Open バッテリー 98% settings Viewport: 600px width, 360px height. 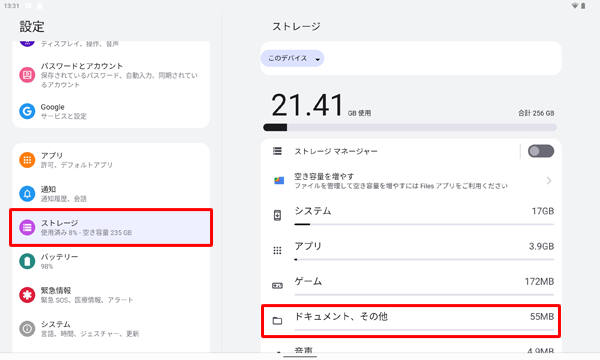pos(111,261)
